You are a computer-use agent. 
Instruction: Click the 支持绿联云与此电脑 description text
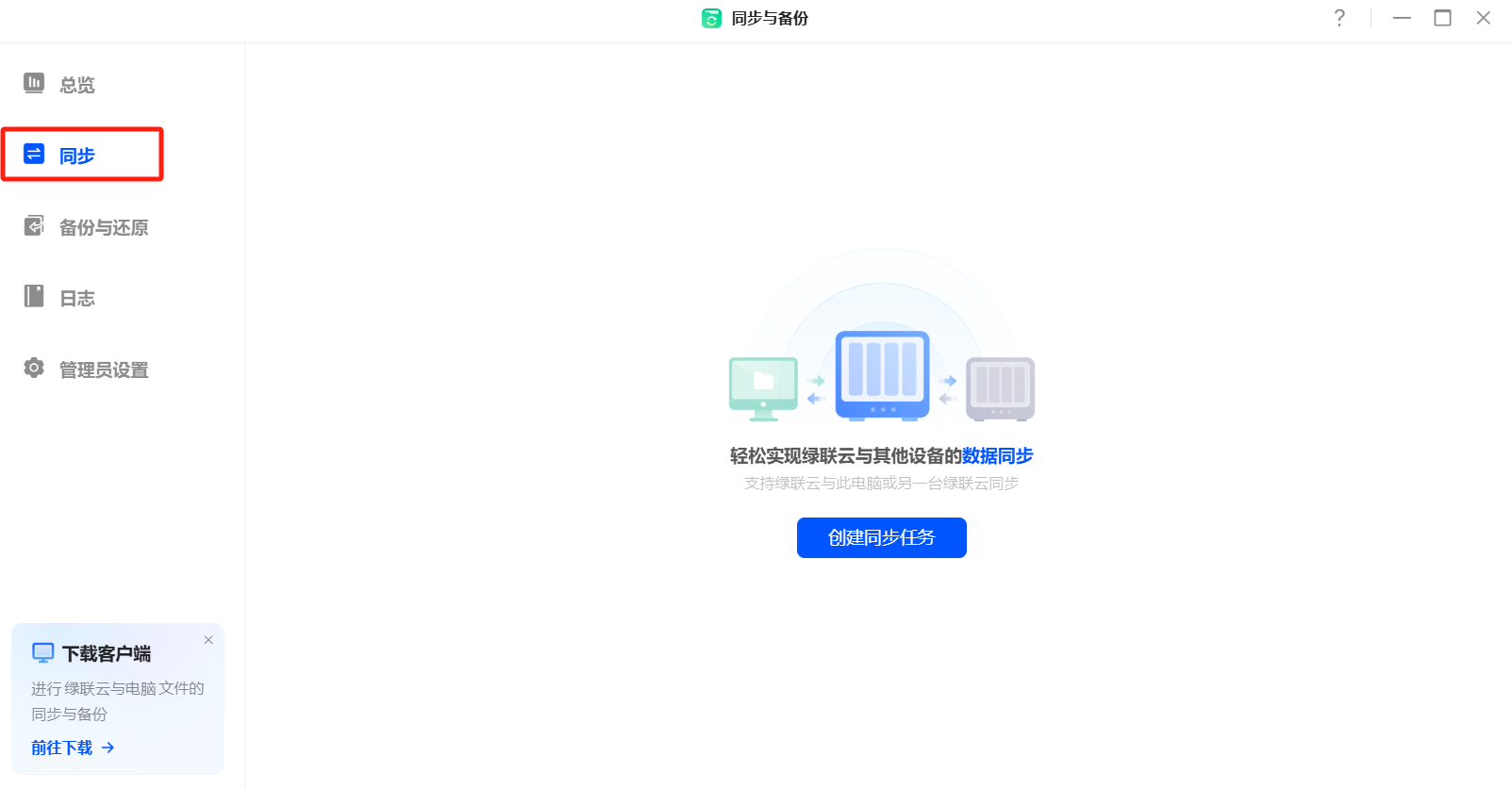881,484
